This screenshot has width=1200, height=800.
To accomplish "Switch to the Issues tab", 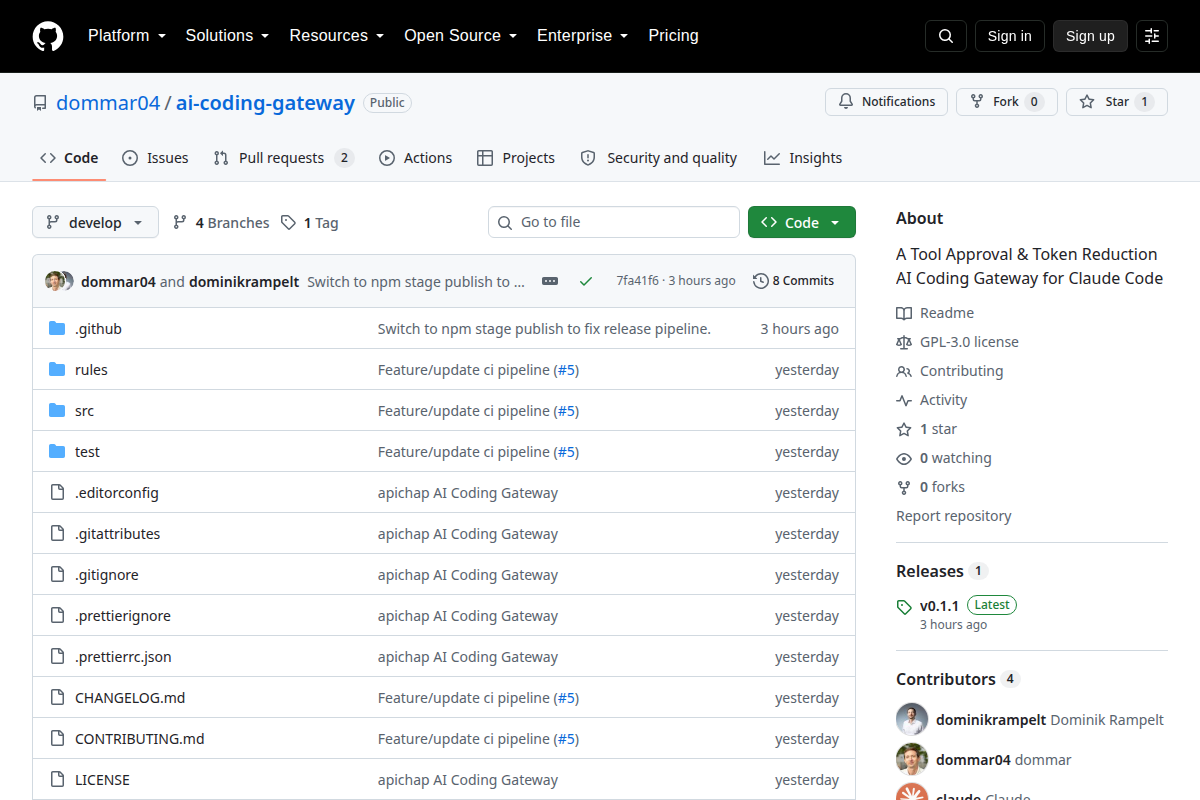I will 155,158.
